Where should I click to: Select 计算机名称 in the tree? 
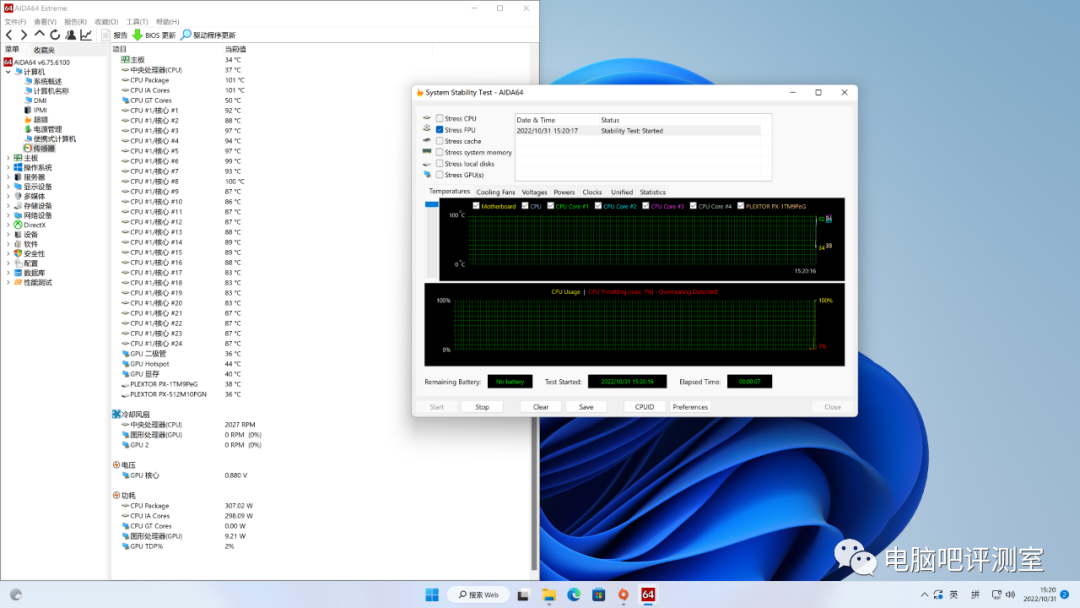tap(51, 91)
